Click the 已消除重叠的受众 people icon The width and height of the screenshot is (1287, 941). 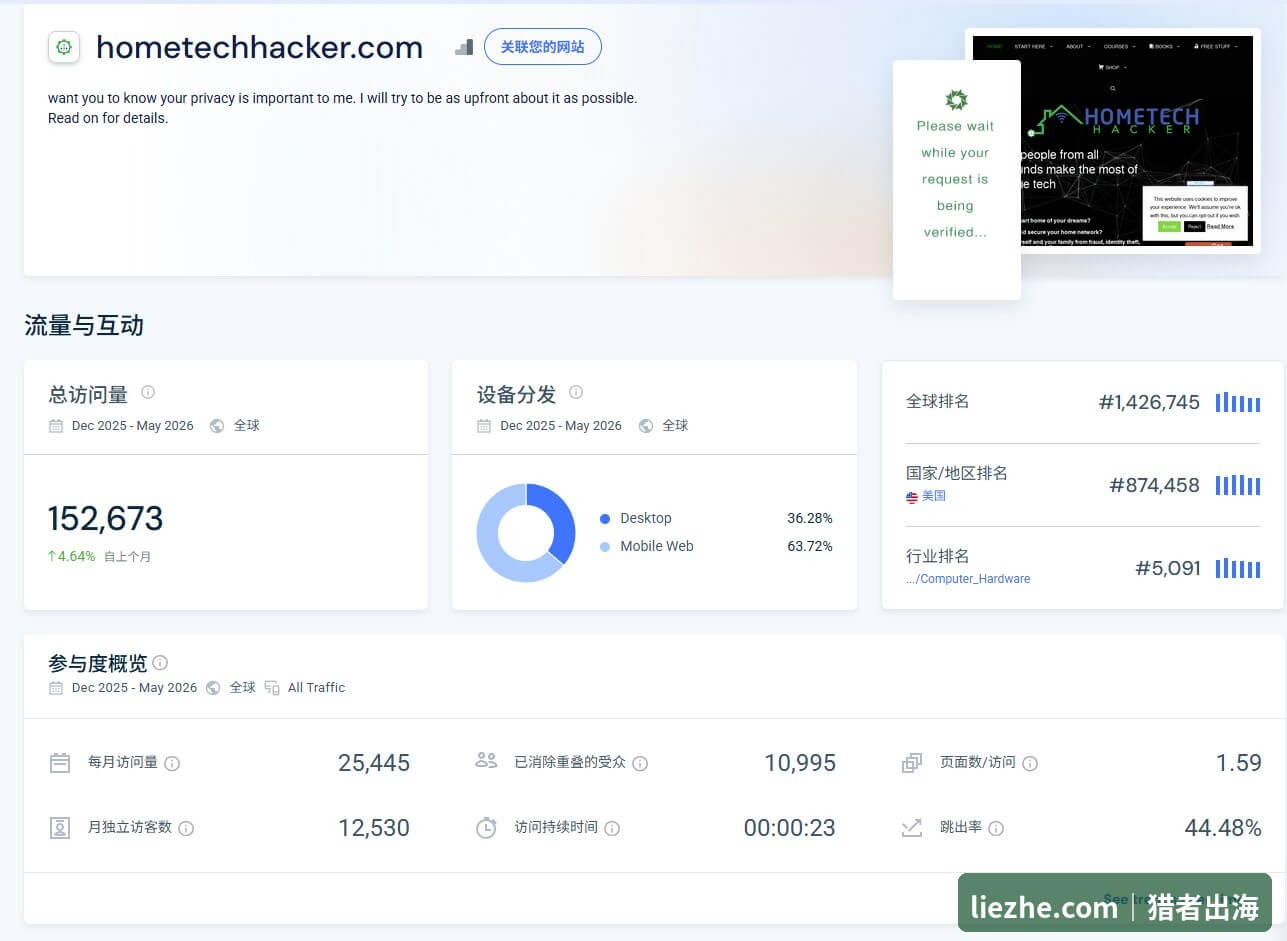coord(486,761)
